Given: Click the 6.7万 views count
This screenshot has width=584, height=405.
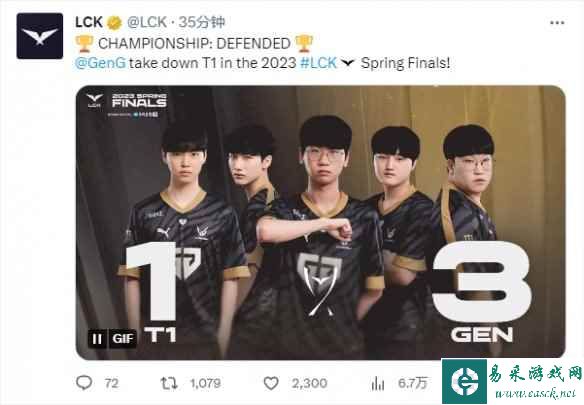Looking at the screenshot, I should point(413,383).
